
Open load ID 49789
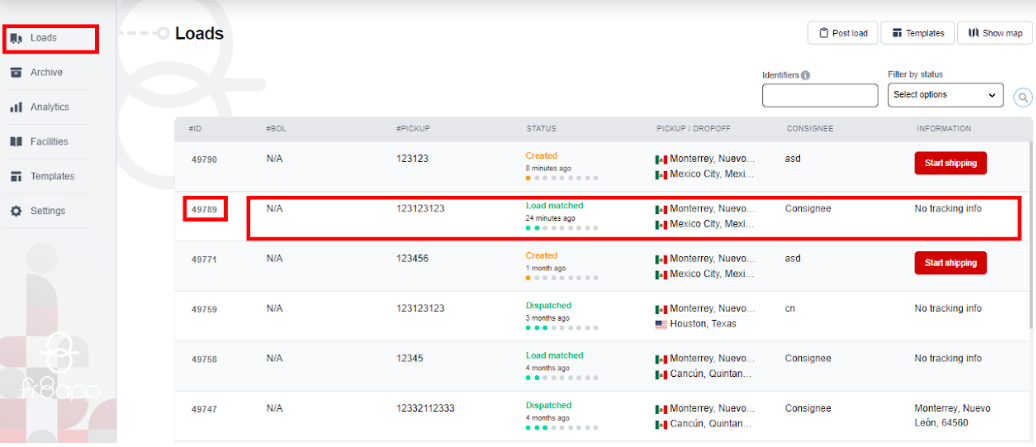coord(204,209)
